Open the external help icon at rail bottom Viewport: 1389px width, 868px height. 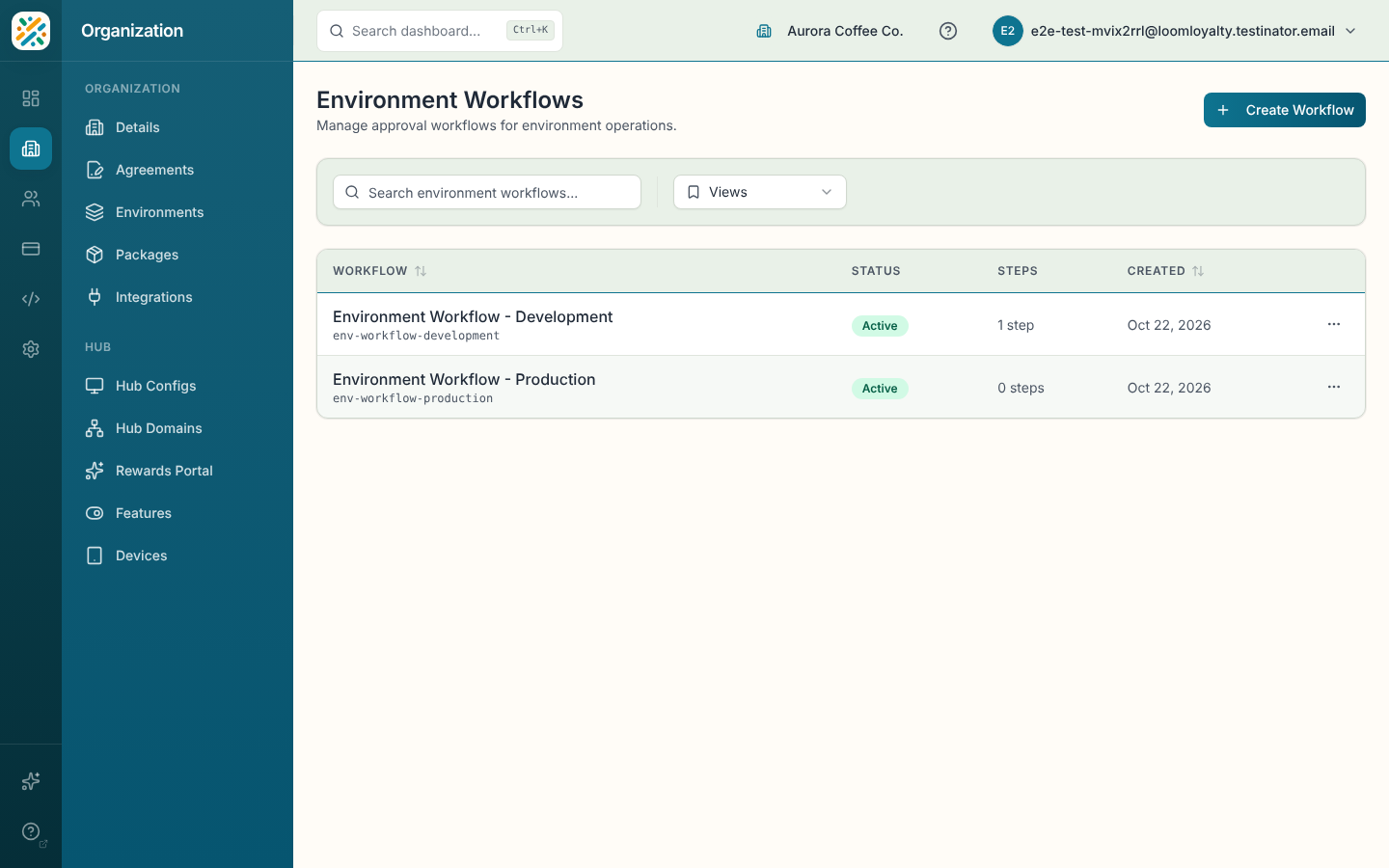point(31,831)
